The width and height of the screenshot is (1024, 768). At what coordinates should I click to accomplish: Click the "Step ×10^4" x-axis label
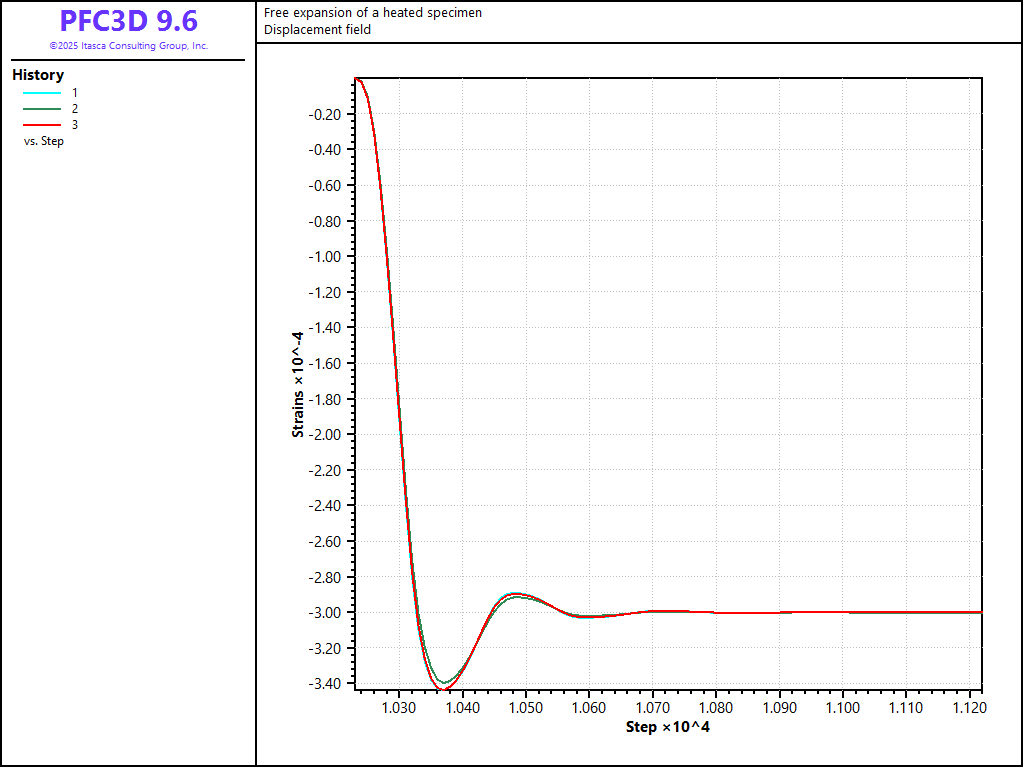[667, 726]
